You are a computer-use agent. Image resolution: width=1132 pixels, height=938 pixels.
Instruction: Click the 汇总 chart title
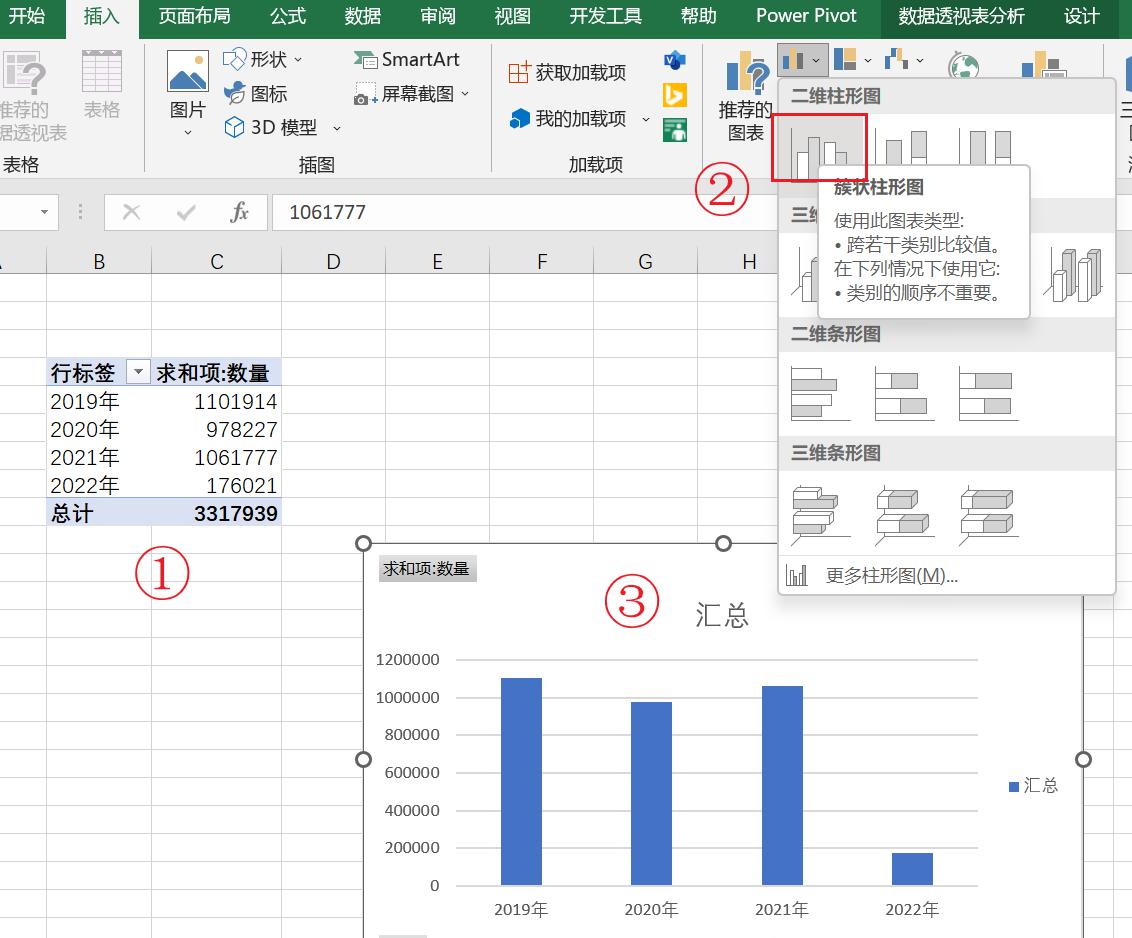click(x=722, y=615)
